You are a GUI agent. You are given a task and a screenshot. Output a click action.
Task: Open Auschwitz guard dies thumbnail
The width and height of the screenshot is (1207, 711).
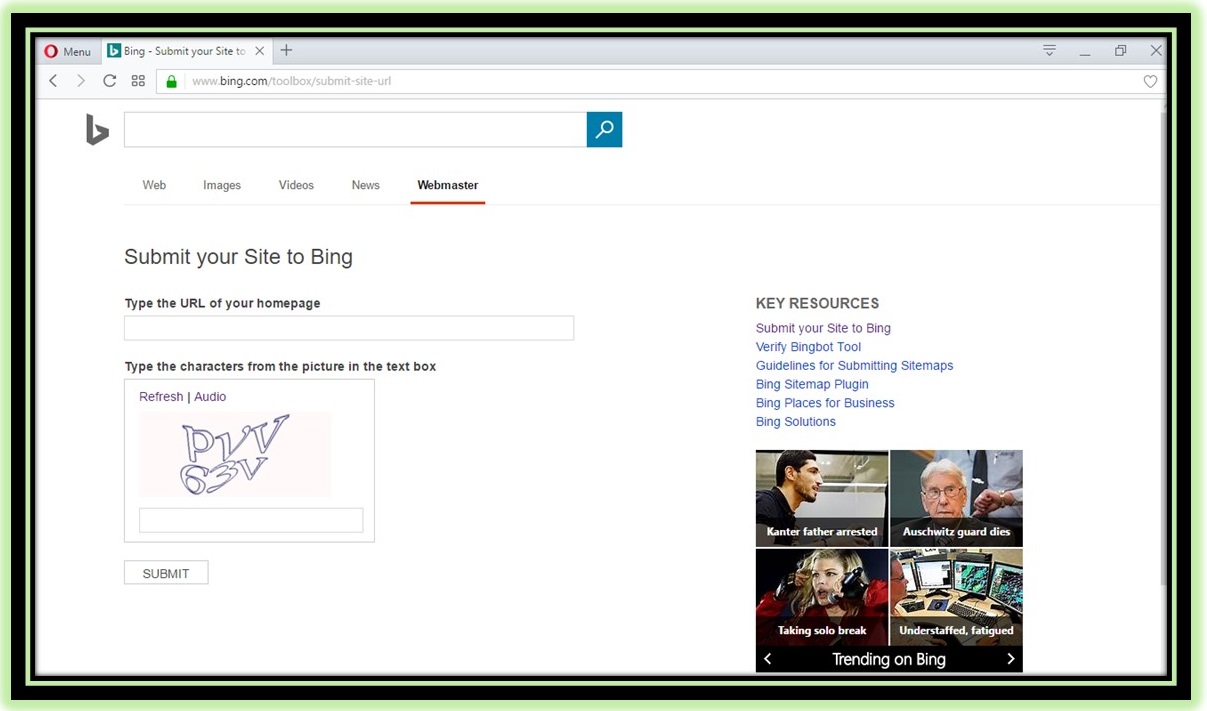[956, 498]
